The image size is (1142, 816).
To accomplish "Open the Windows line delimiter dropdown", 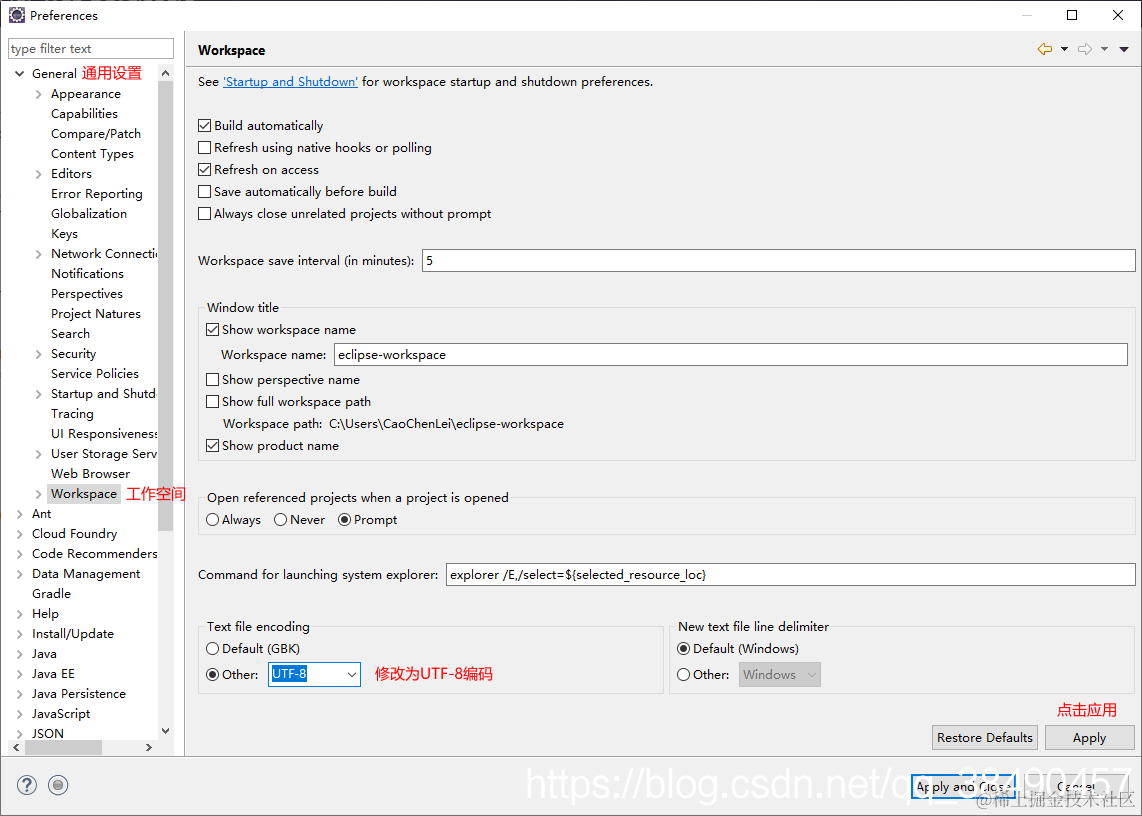I will tap(780, 675).
